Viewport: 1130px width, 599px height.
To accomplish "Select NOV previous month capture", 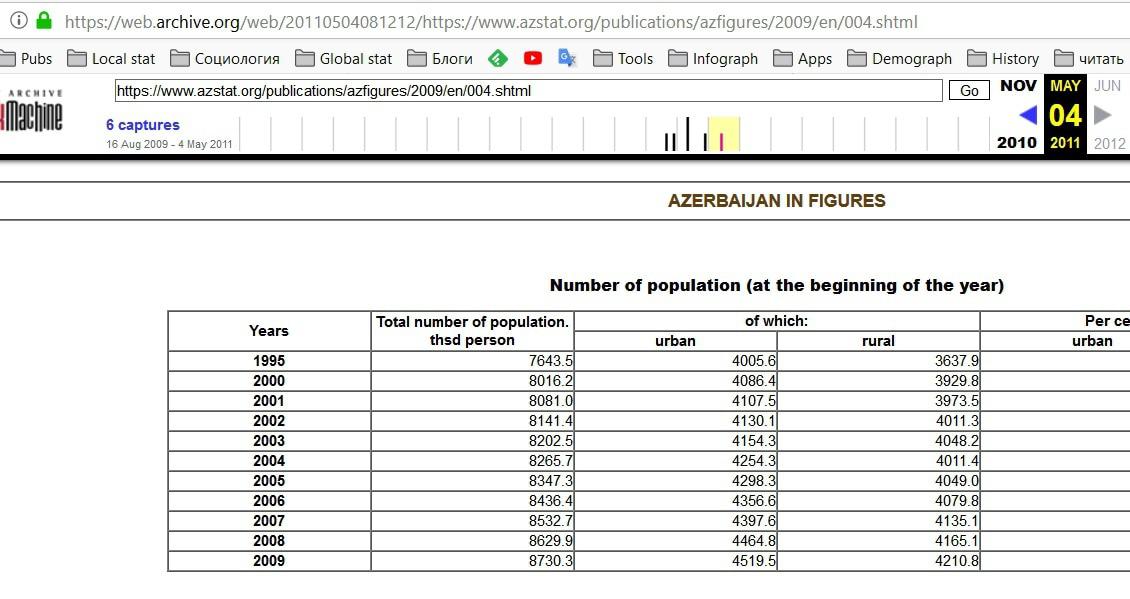I will point(1018,86).
